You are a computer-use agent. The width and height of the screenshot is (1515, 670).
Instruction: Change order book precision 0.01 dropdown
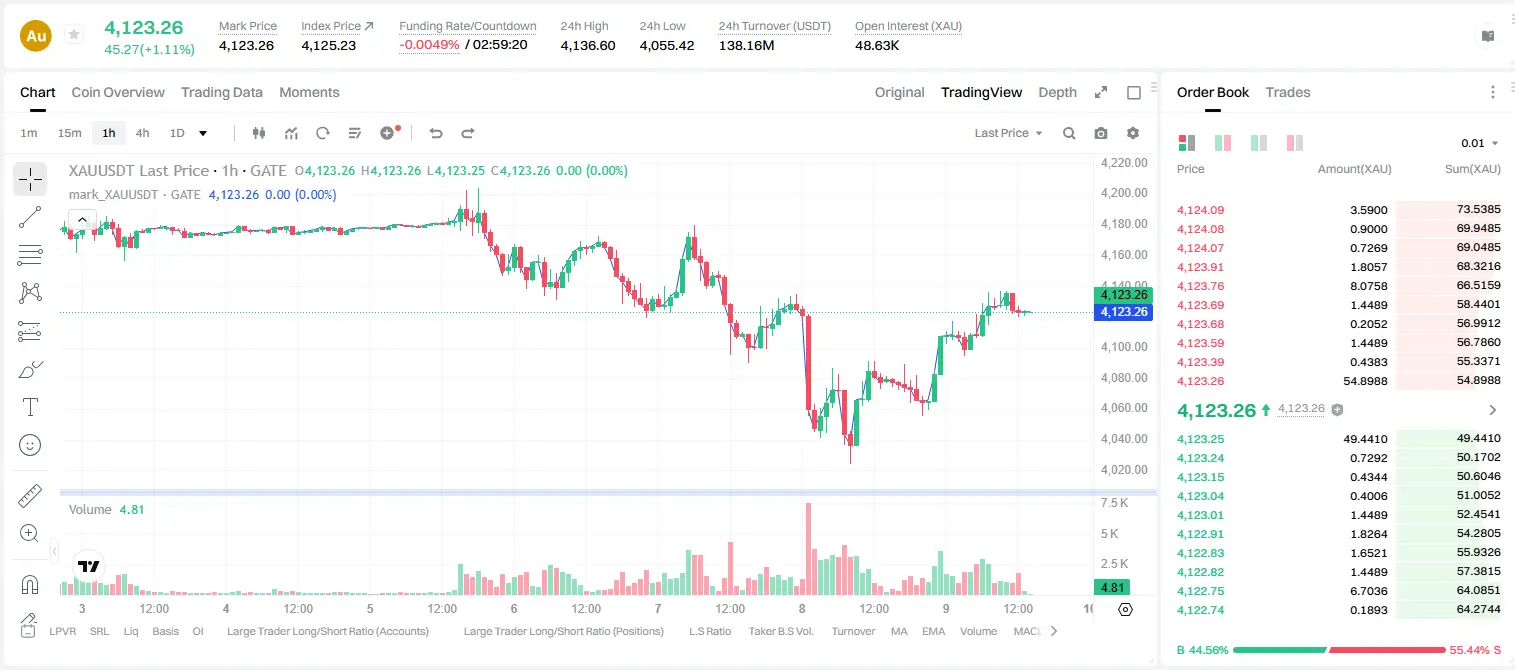[1480, 143]
